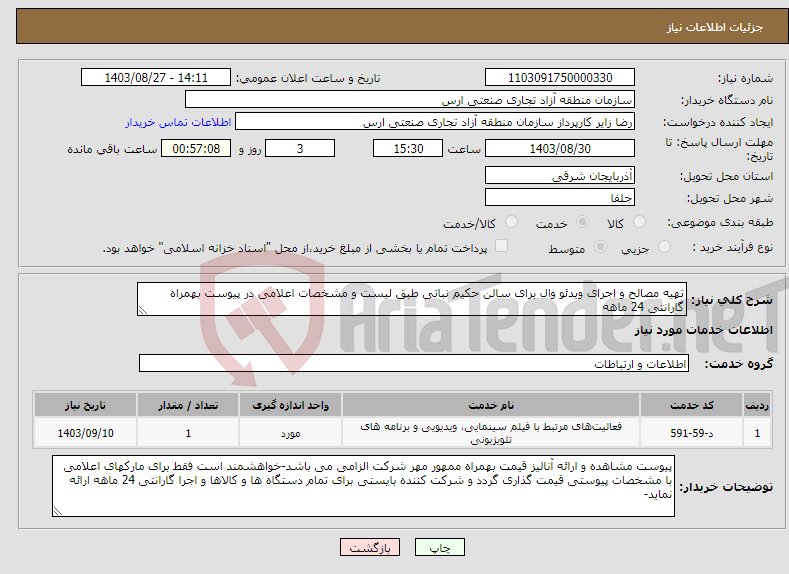Click the چاپ print button
This screenshot has width=789, height=574.
point(439,547)
